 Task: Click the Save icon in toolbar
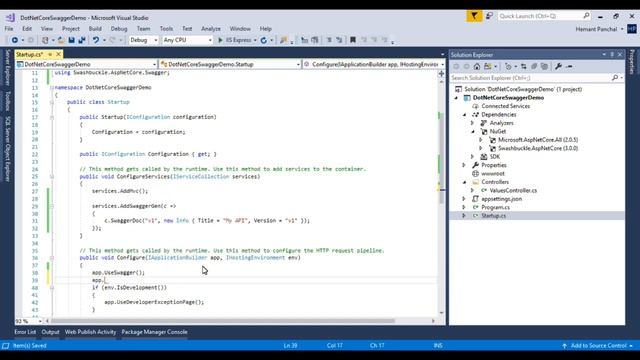(71, 40)
